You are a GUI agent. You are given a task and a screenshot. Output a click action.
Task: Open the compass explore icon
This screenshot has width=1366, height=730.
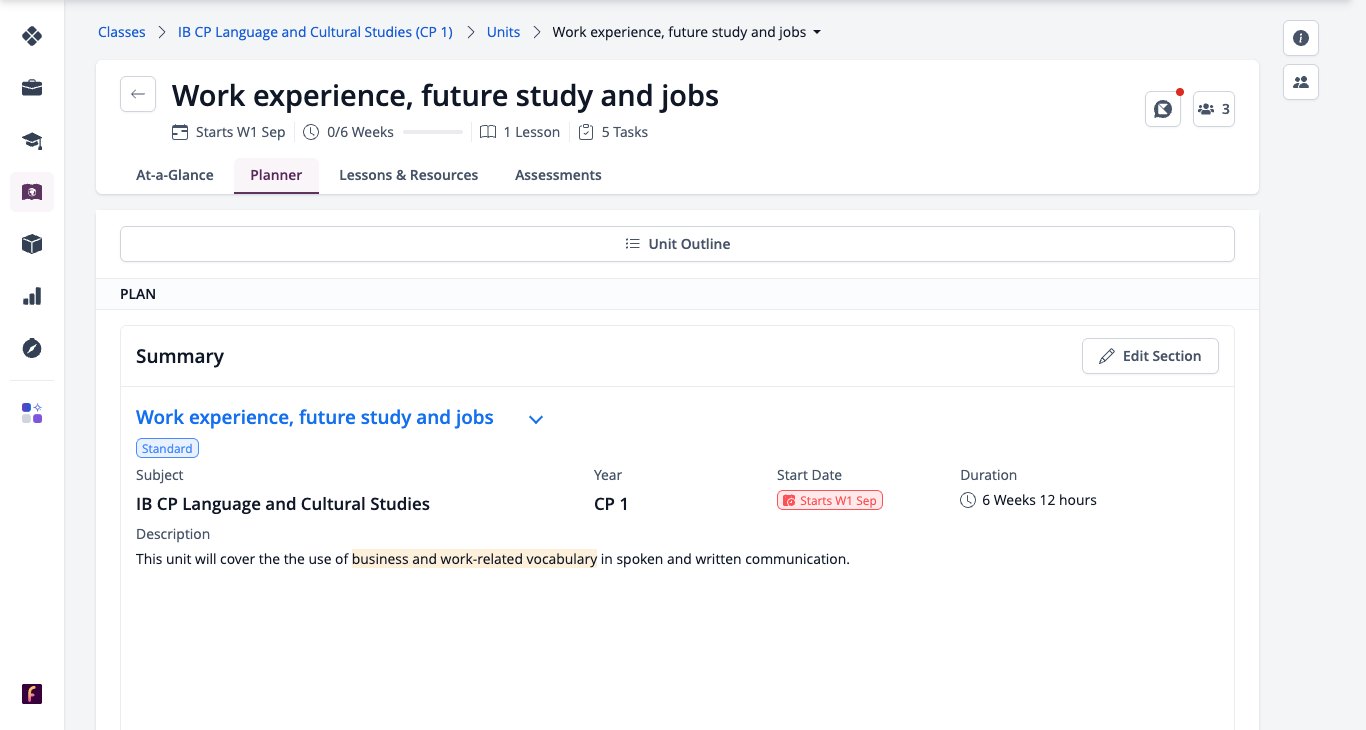[x=32, y=348]
